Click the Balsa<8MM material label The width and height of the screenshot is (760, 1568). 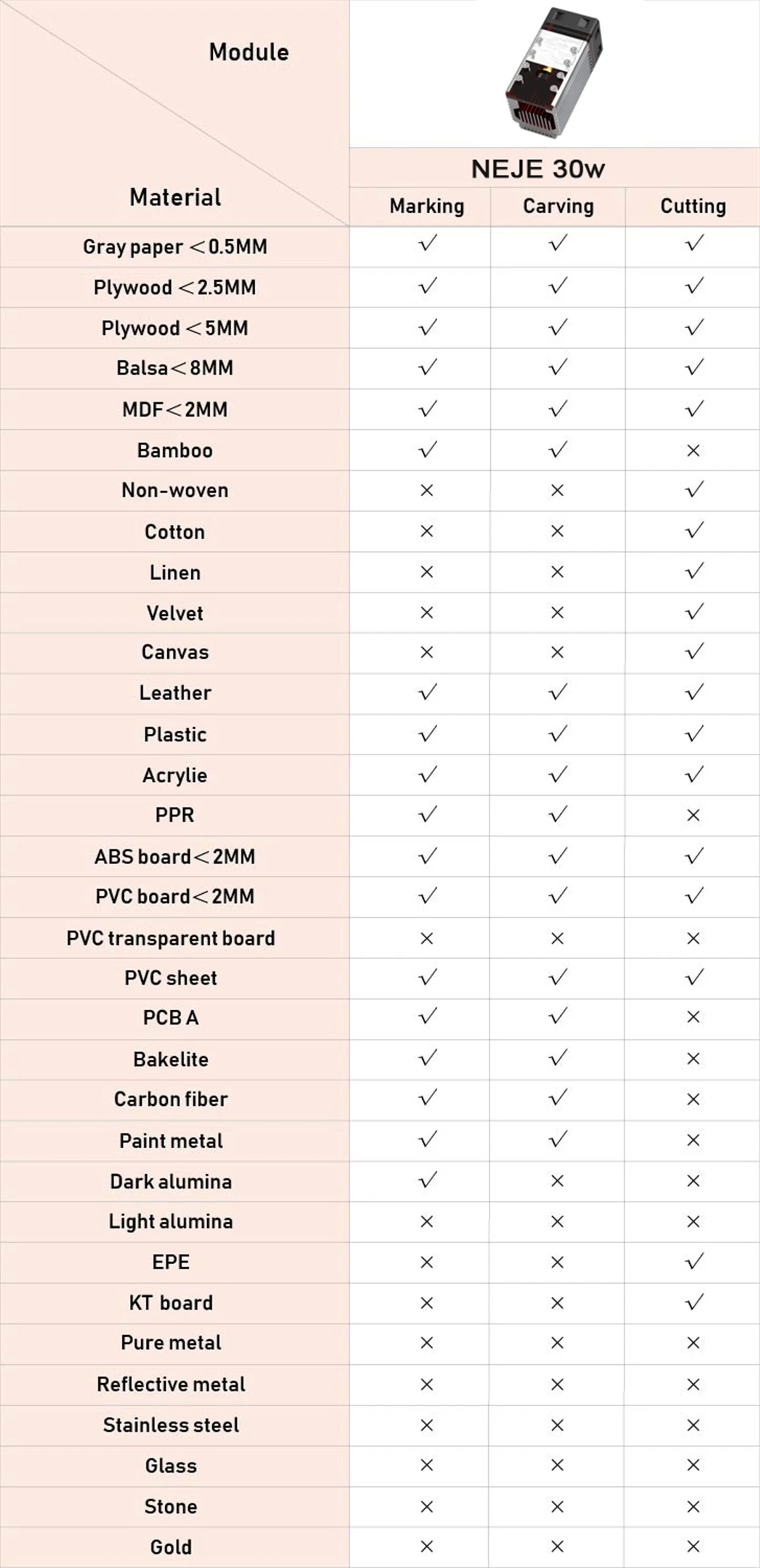point(175,368)
